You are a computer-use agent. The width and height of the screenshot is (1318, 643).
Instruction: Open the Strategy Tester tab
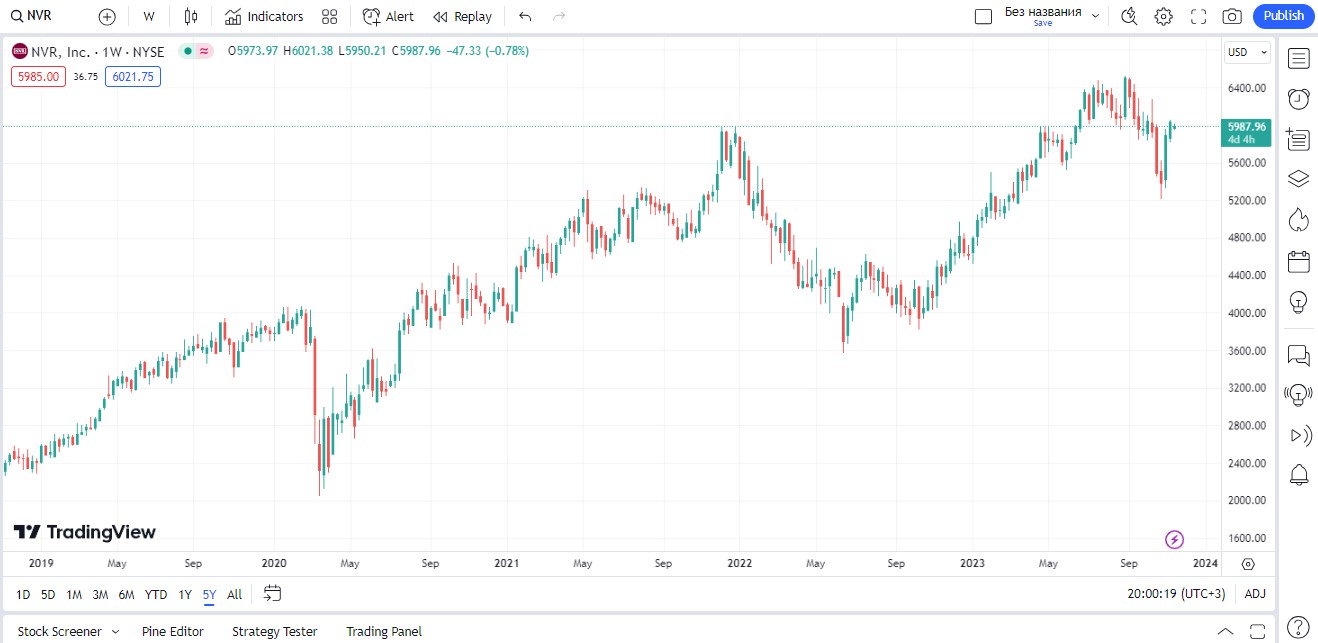(275, 632)
